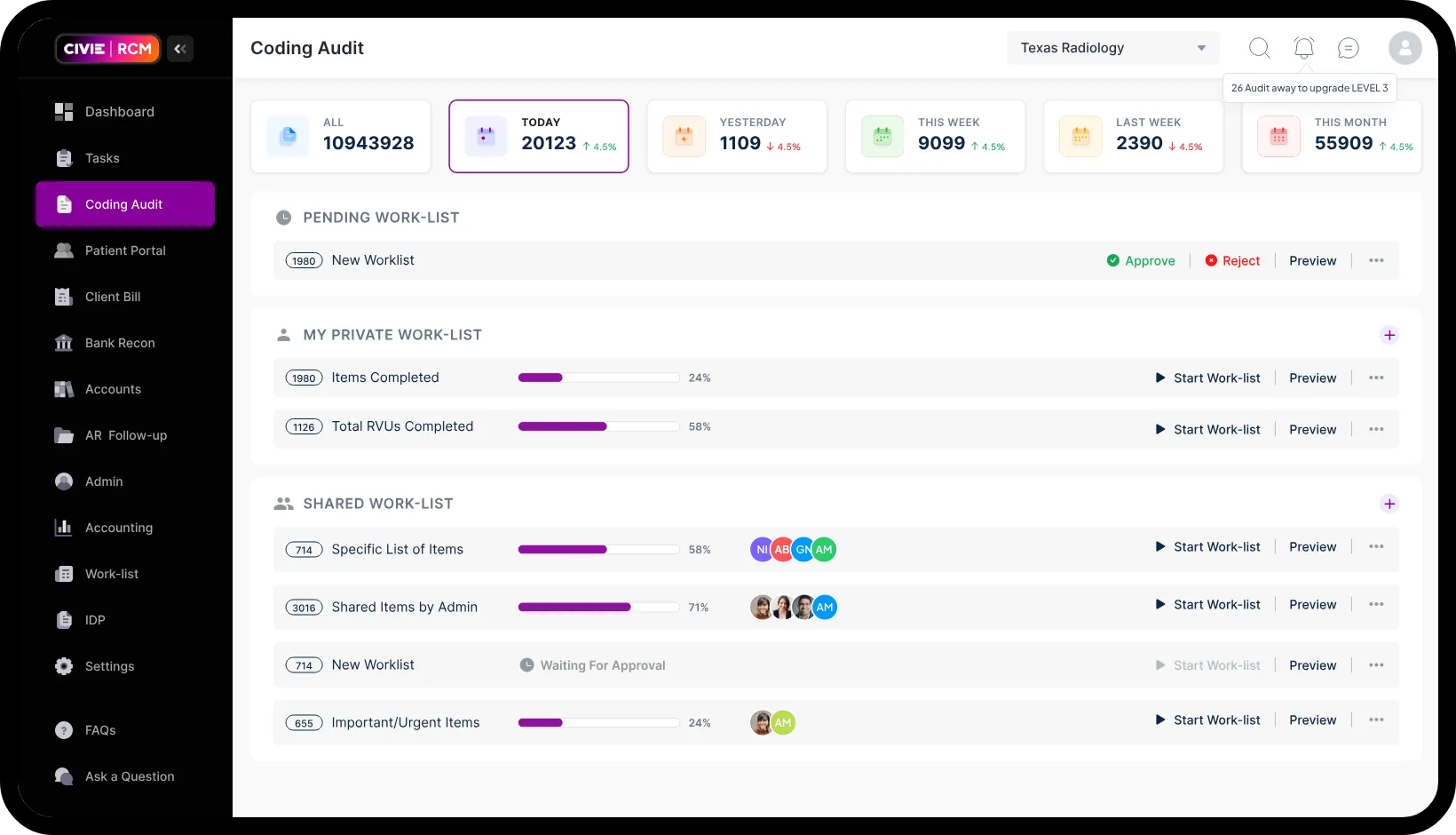This screenshot has width=1456, height=835.
Task: Open the Texas Radiology location dropdown
Action: tap(1112, 48)
